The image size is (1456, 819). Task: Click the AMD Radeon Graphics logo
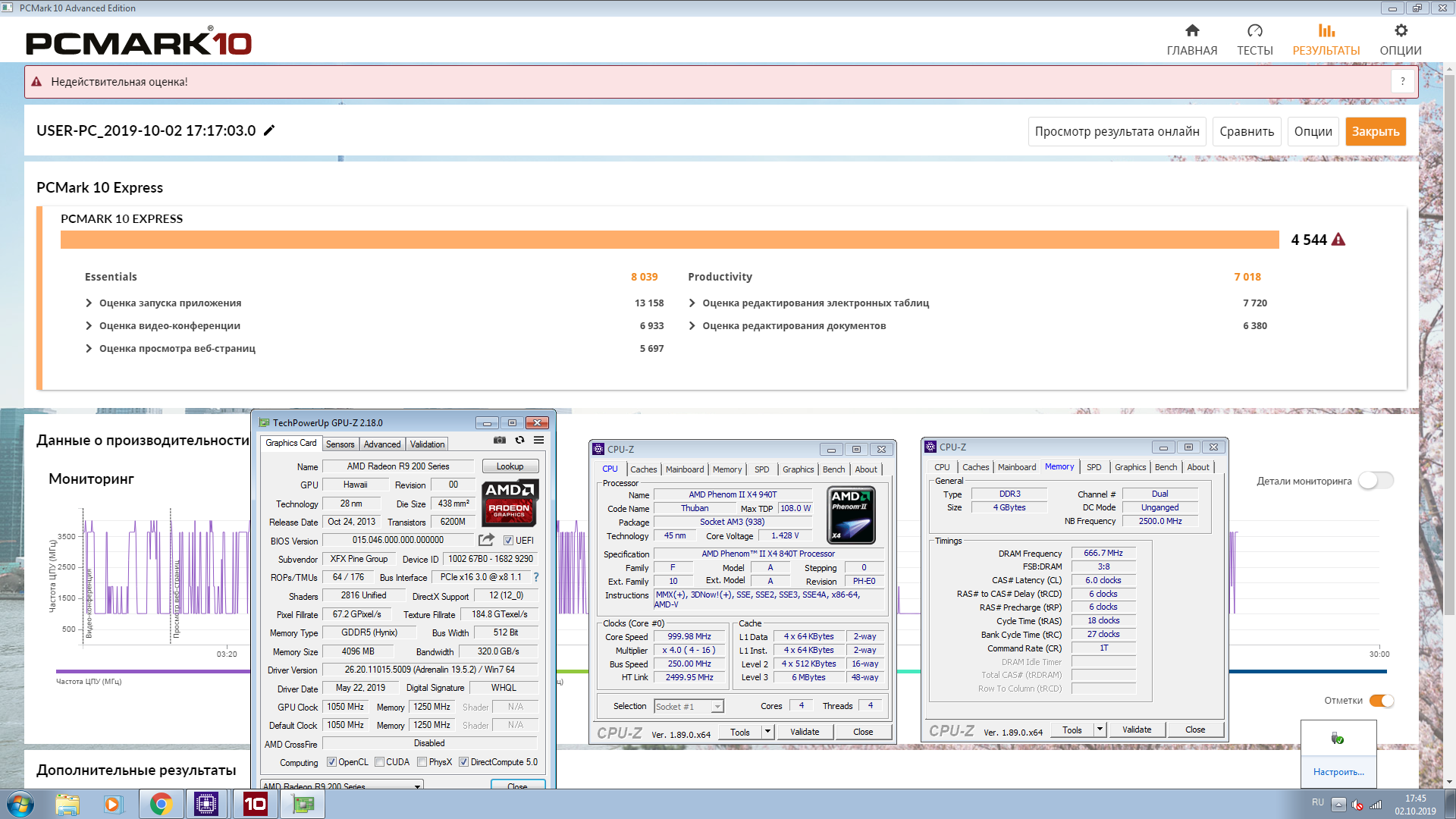(x=510, y=503)
